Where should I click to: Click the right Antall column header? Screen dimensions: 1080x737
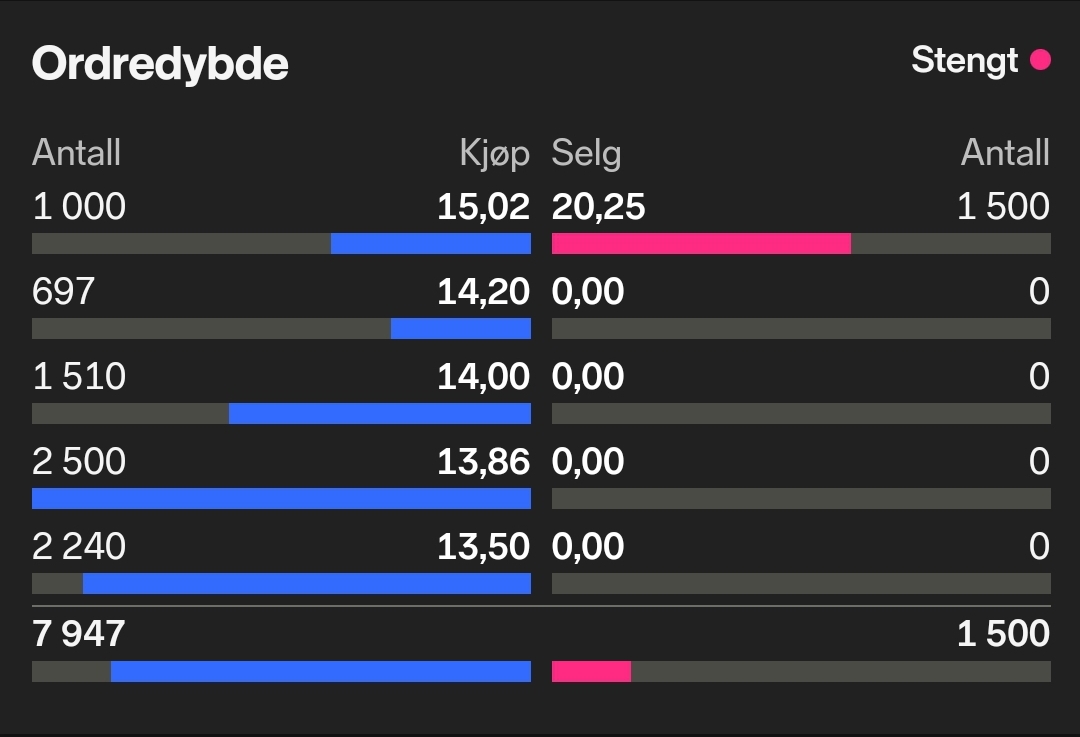coord(1006,152)
